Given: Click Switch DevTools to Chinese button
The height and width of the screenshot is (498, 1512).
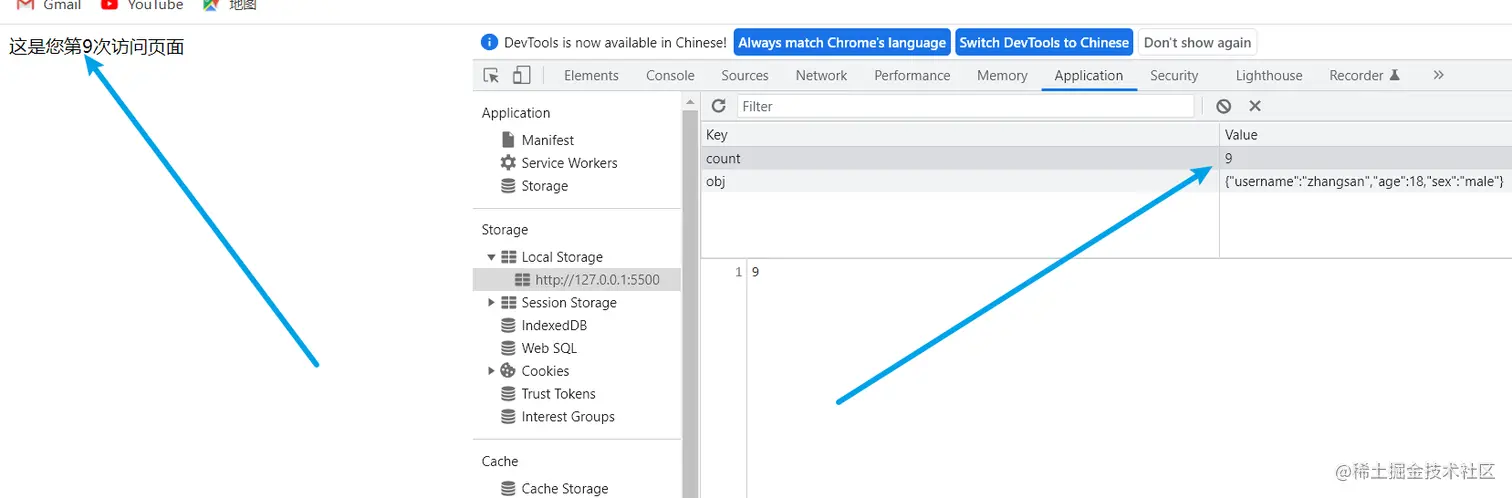Looking at the screenshot, I should (x=1044, y=42).
